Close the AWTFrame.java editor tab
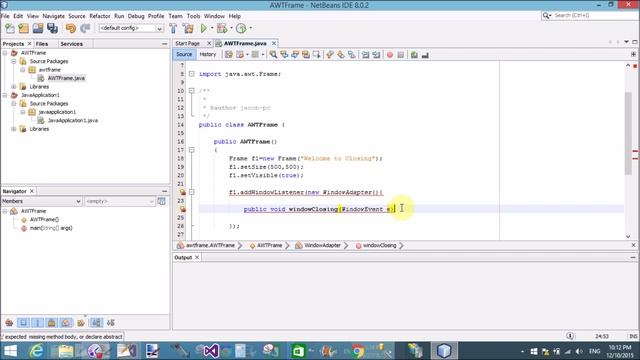Image resolution: width=640 pixels, height=360 pixels. 274,43
